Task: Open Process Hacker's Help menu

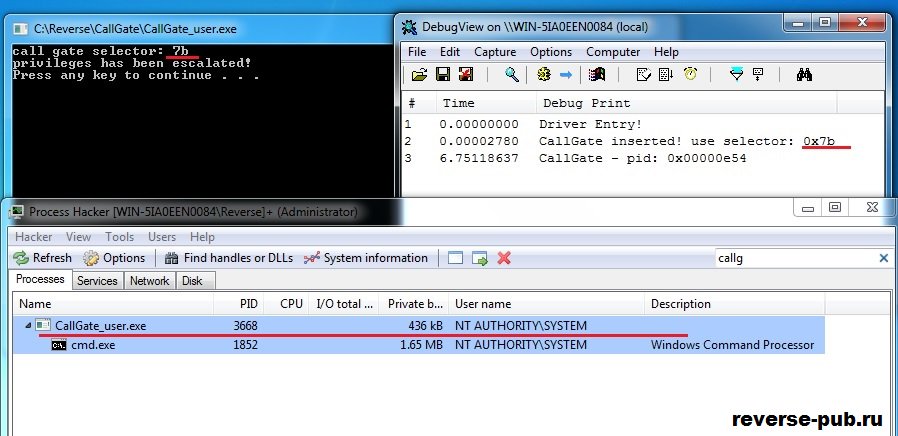Action: click(x=202, y=237)
